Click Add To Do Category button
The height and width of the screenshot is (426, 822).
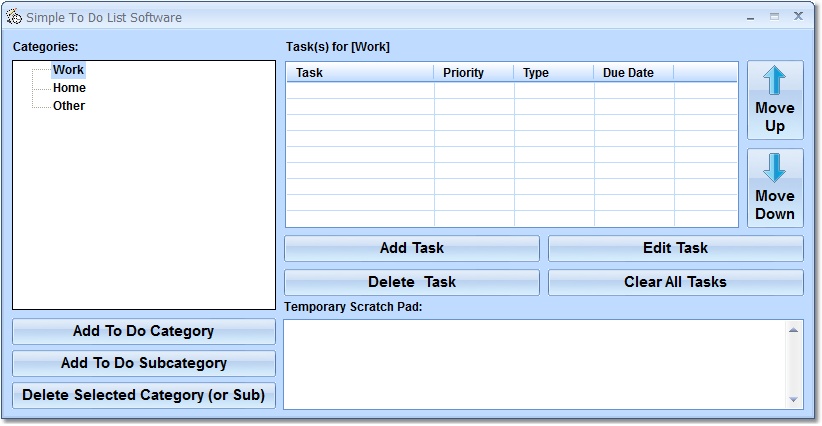tap(144, 331)
